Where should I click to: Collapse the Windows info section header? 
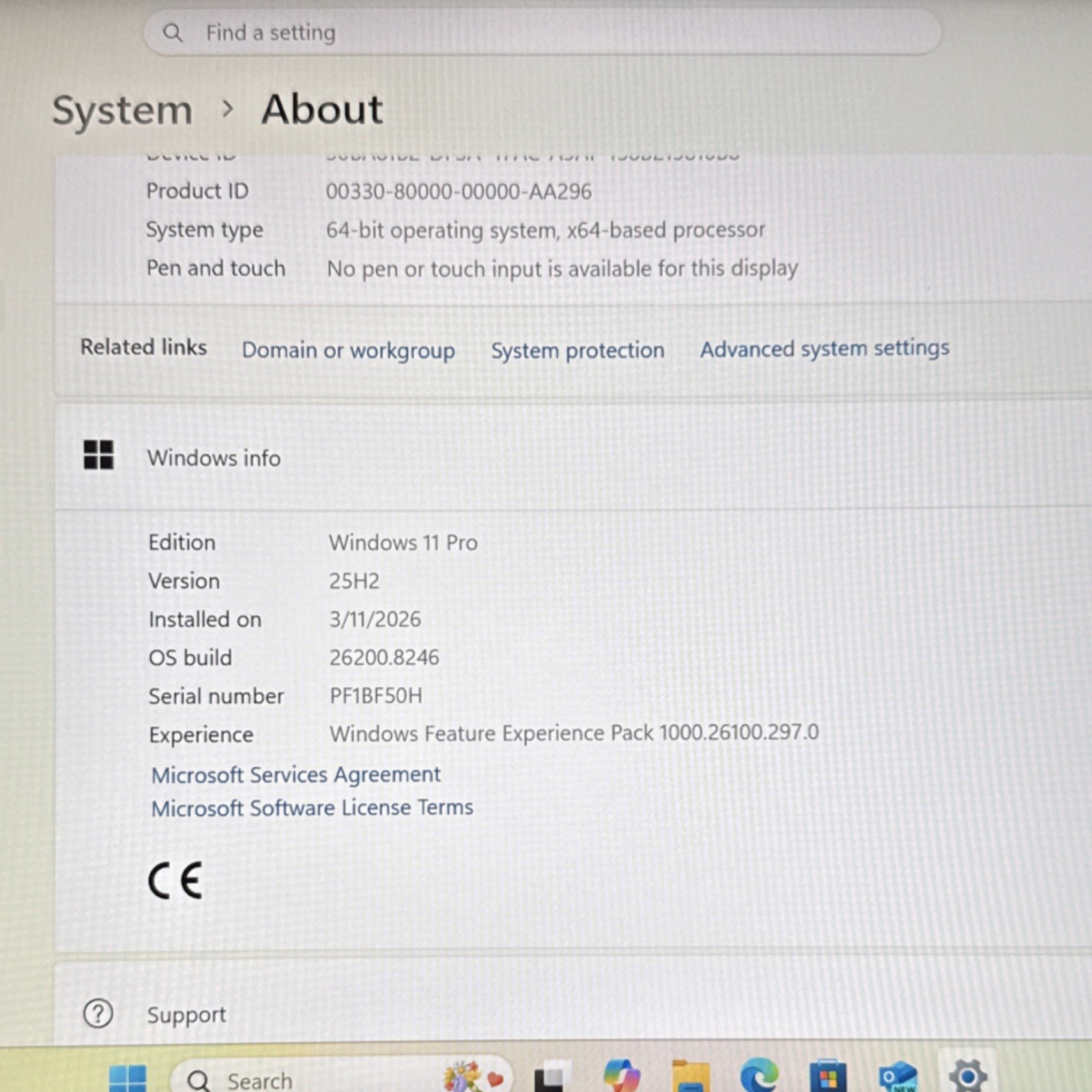[x=573, y=456]
